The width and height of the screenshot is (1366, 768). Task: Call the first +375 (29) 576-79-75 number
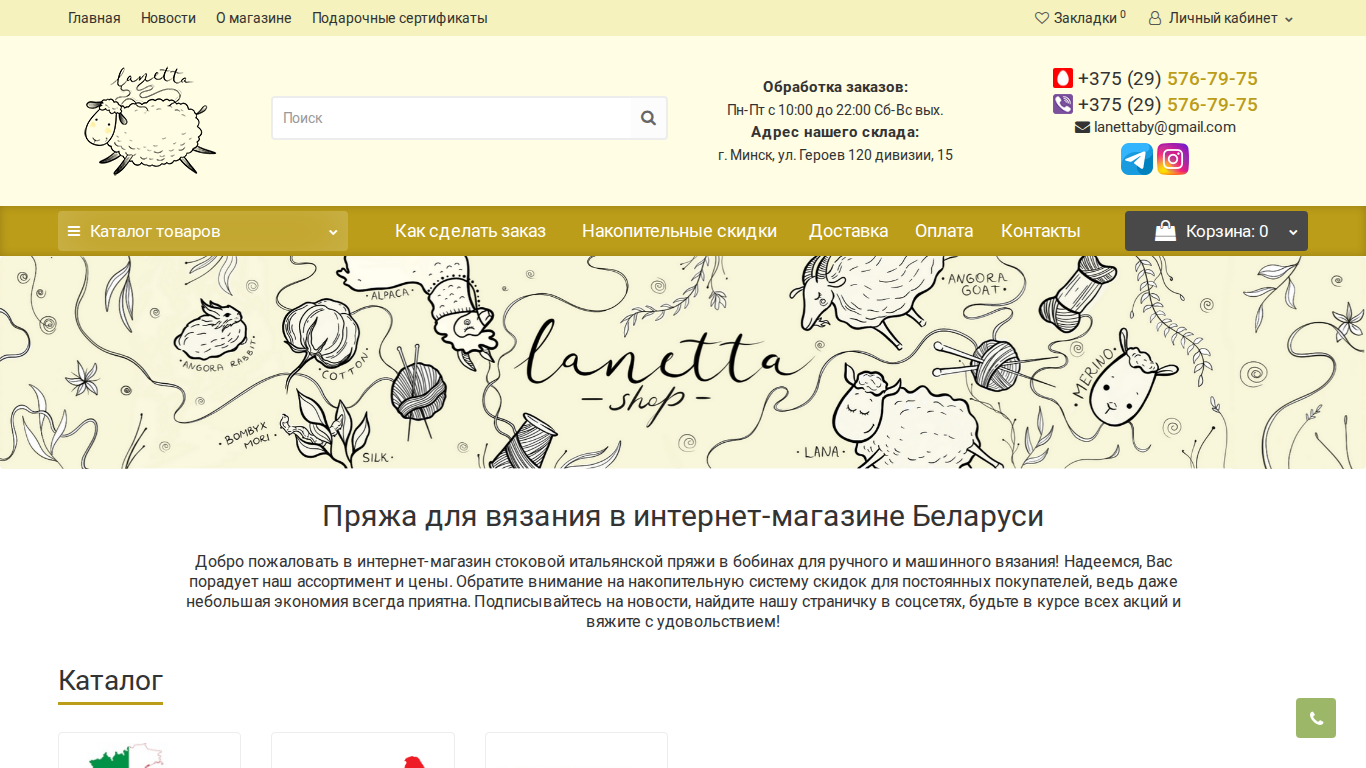click(1167, 78)
